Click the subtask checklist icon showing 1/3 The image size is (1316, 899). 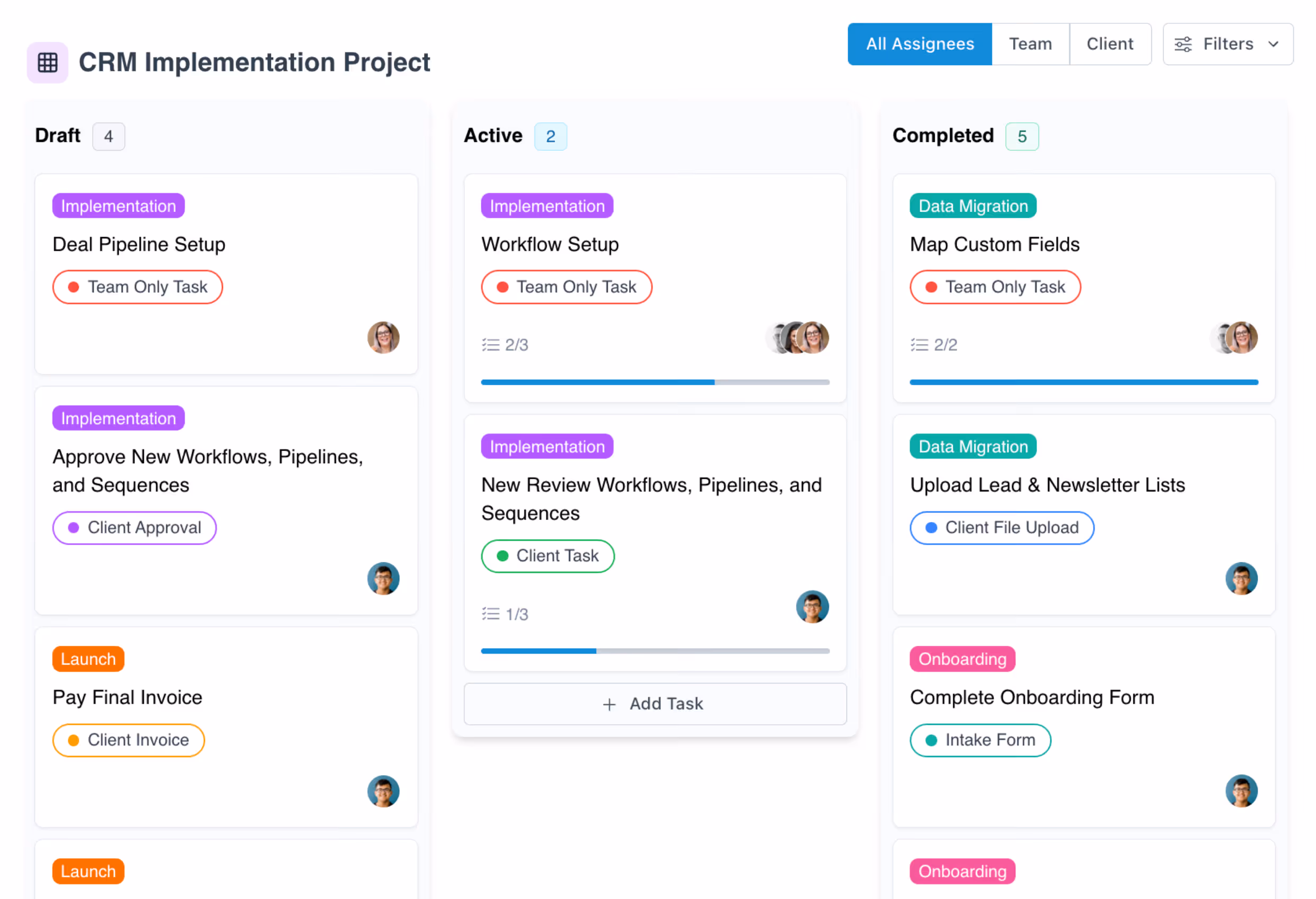pos(490,614)
